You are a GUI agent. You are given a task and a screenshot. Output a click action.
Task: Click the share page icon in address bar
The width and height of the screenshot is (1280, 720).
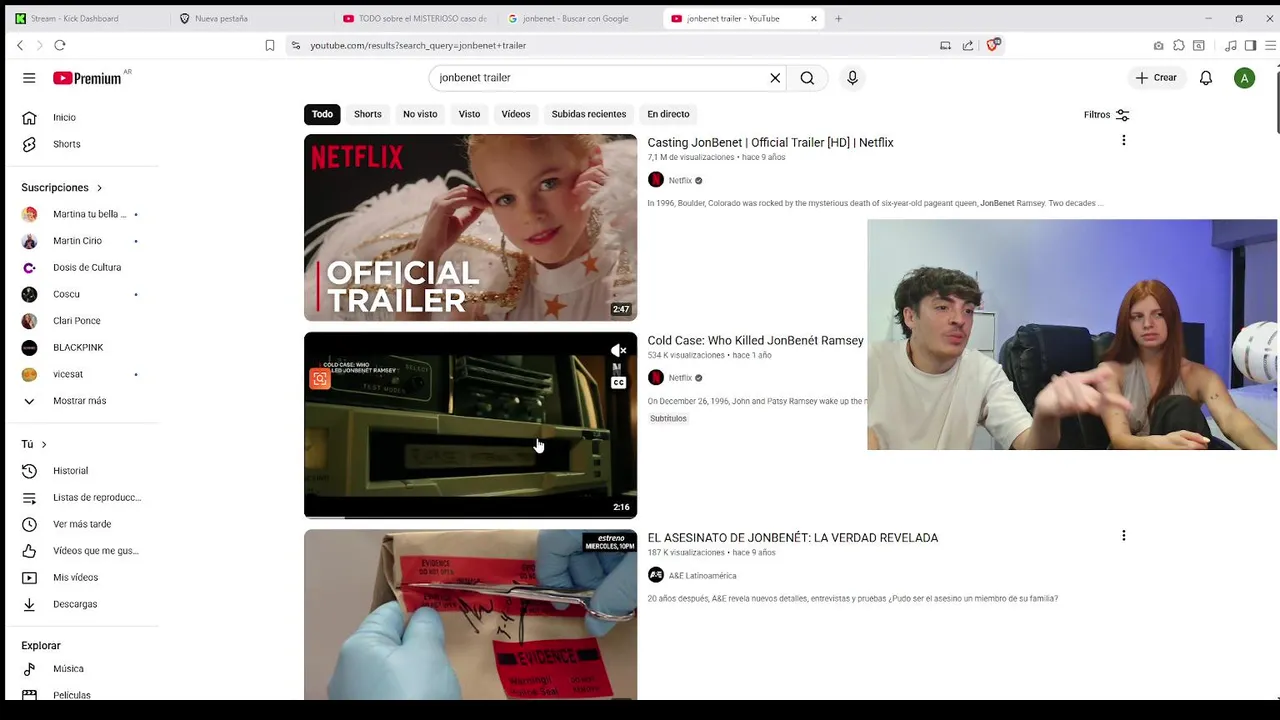pyautogui.click(x=968, y=45)
